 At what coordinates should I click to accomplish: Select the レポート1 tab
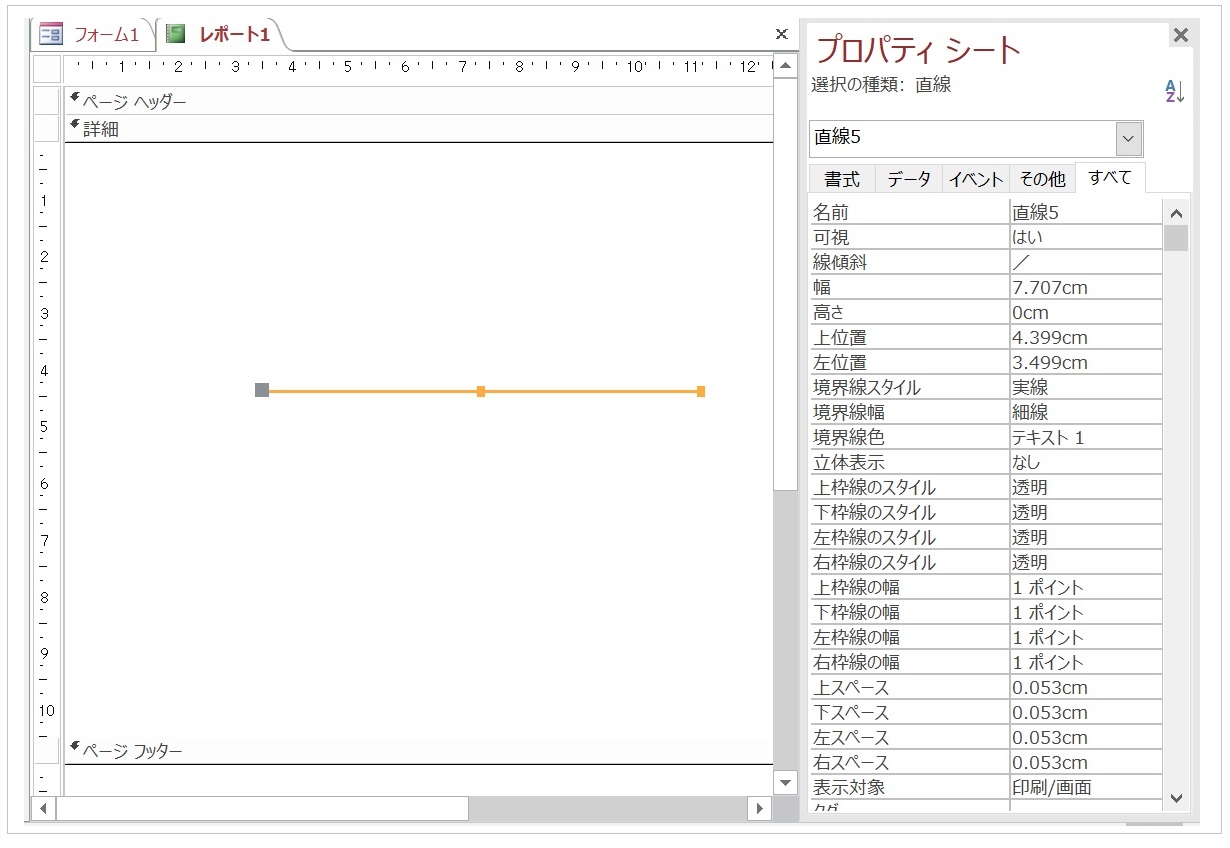coord(222,35)
